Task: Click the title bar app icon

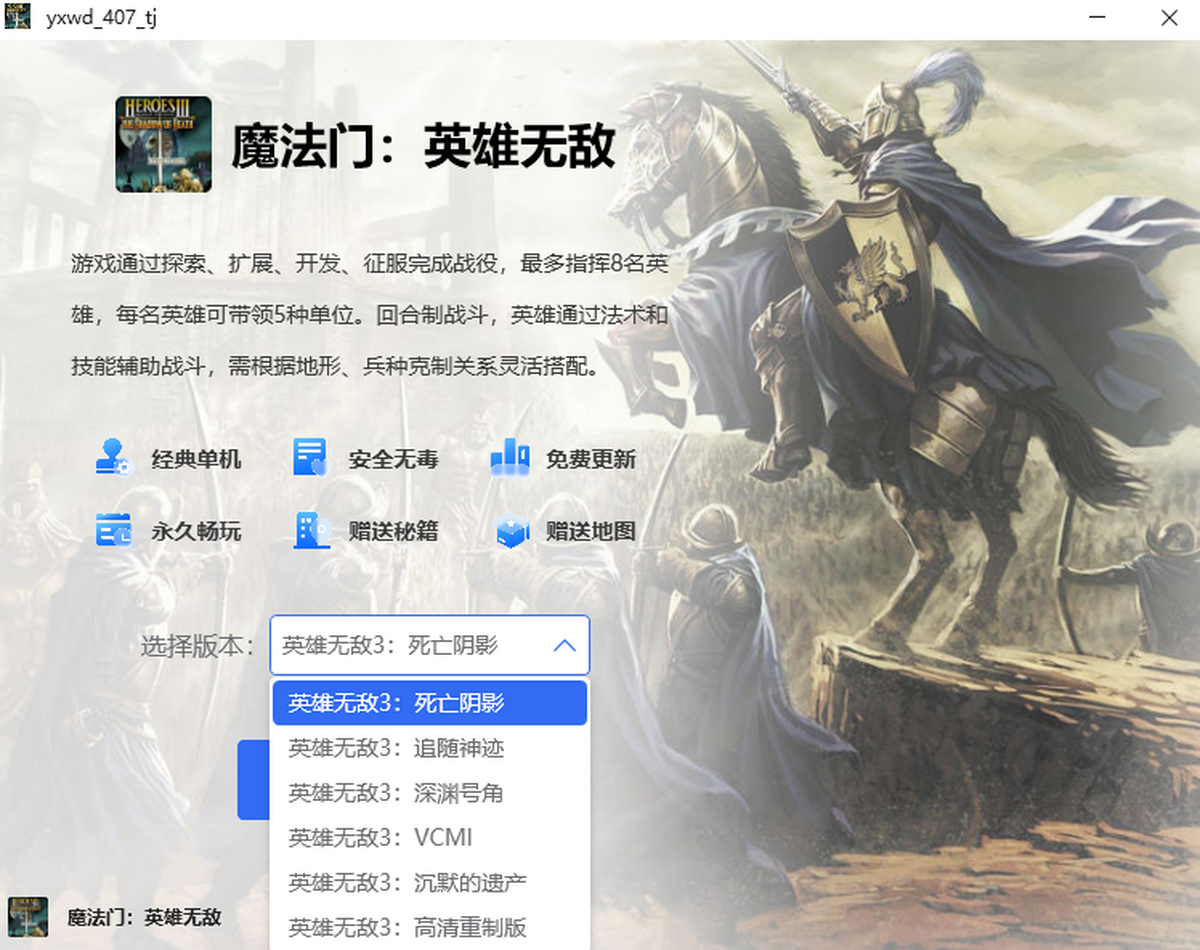Action: click(x=18, y=17)
